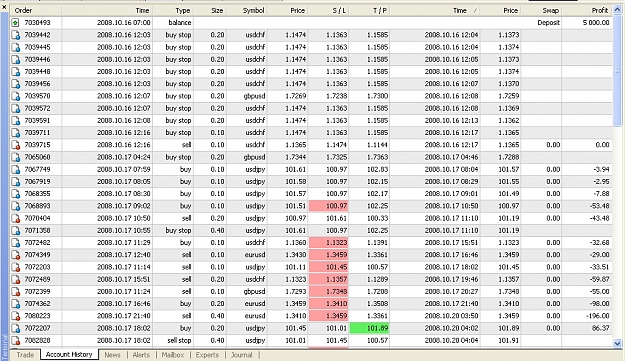Select the profit value 86.37
The width and height of the screenshot is (625, 361).
(x=600, y=328)
